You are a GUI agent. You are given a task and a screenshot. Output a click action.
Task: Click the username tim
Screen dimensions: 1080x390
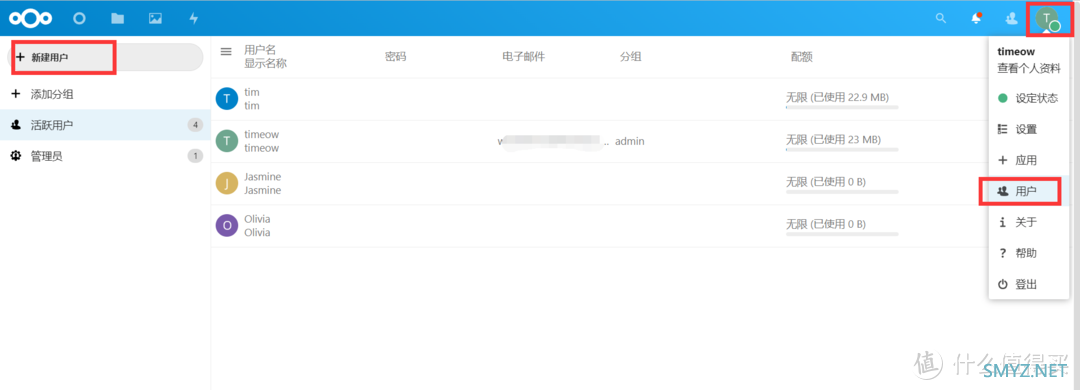(251, 92)
